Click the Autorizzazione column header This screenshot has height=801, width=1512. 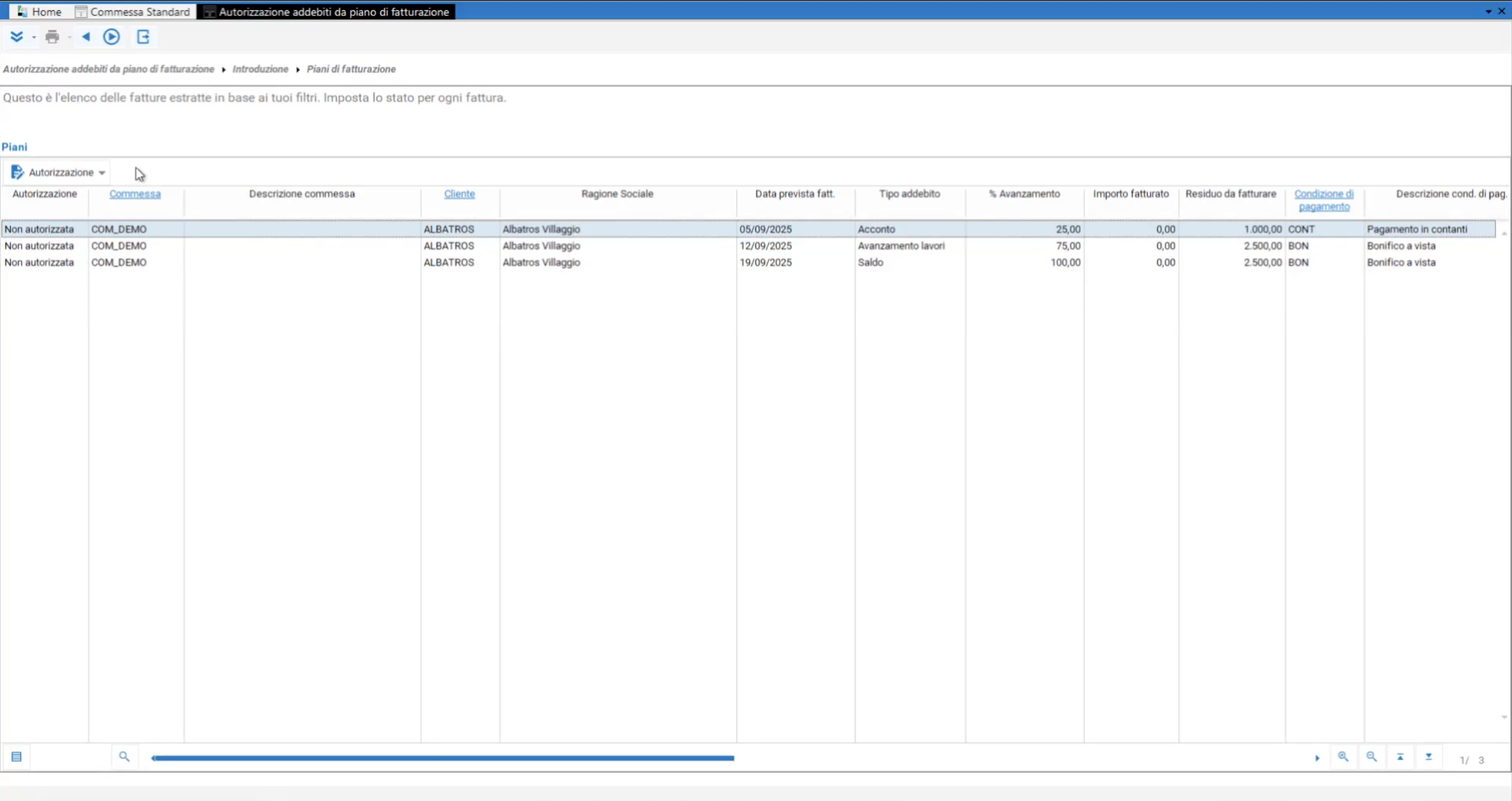pos(45,194)
